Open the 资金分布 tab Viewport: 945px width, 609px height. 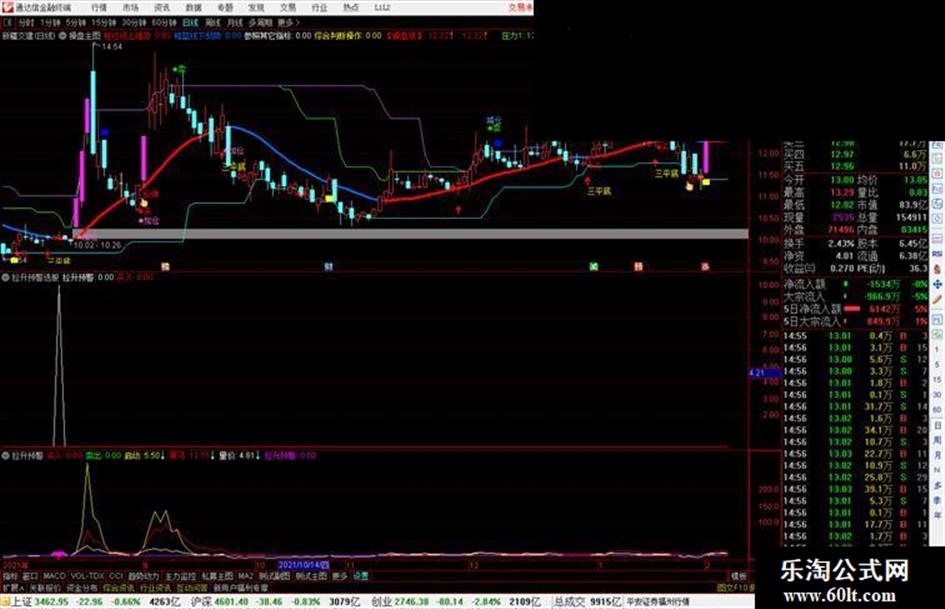coord(81,587)
